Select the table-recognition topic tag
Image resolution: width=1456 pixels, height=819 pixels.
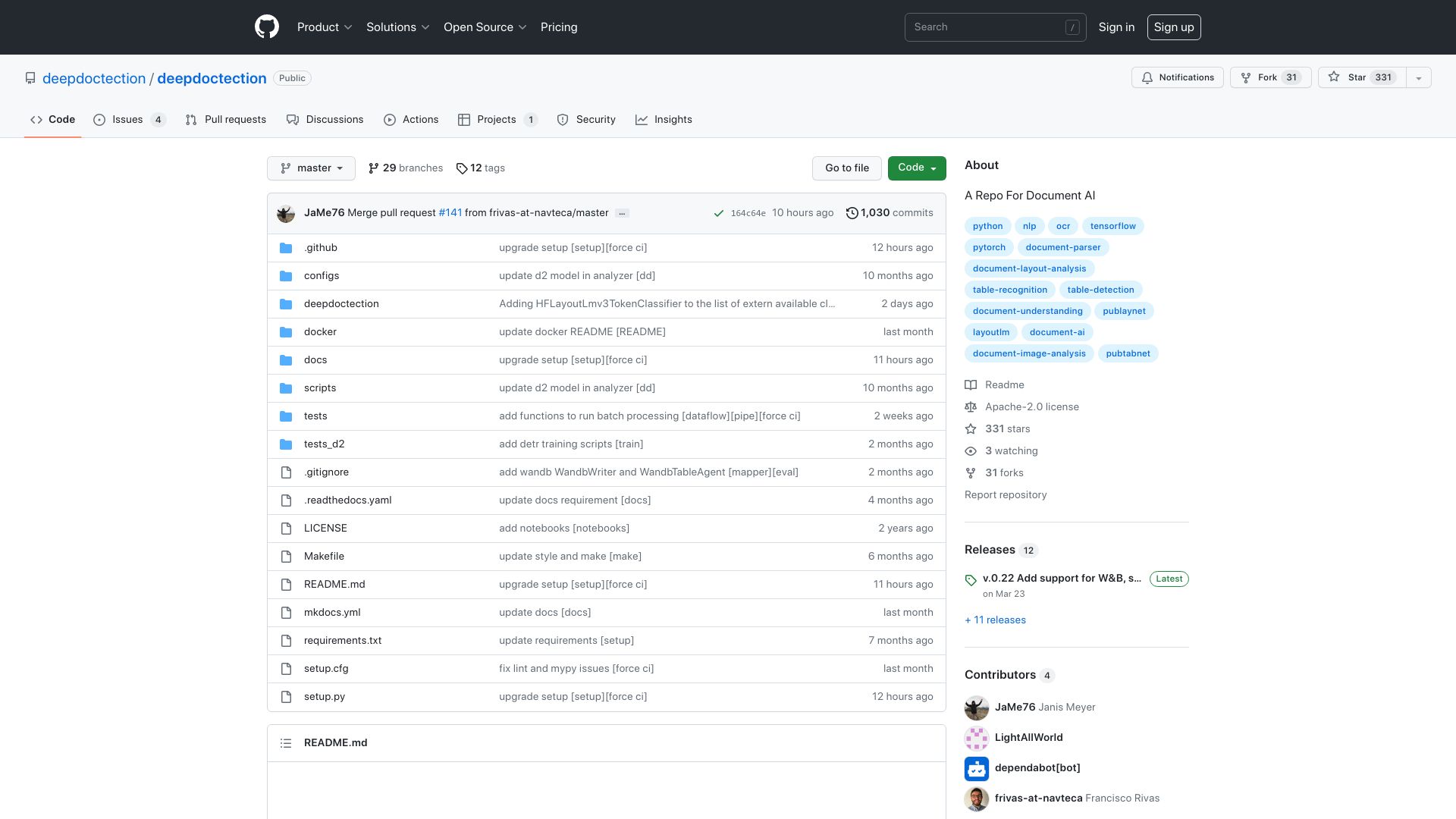point(1009,290)
